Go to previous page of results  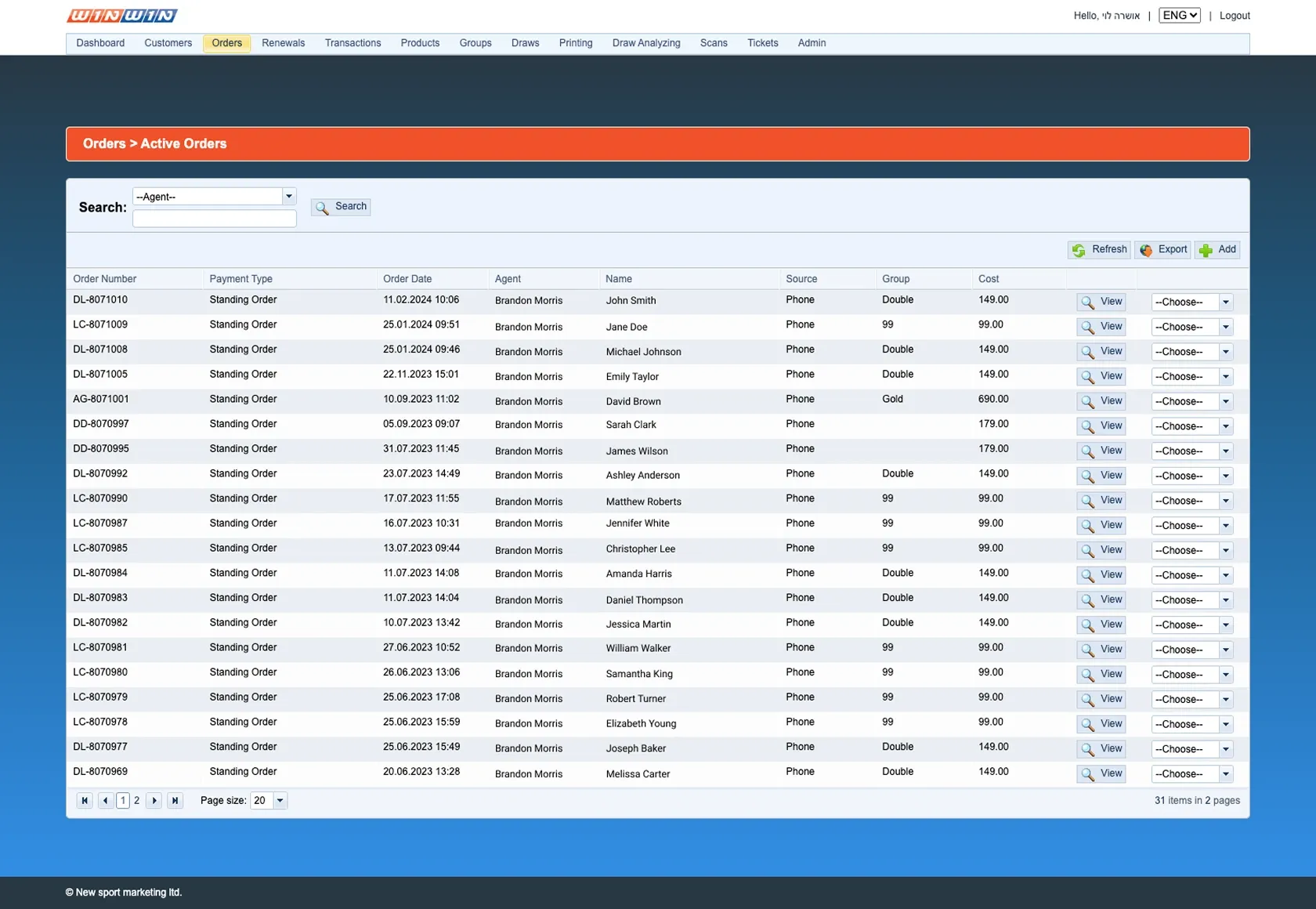tap(105, 800)
